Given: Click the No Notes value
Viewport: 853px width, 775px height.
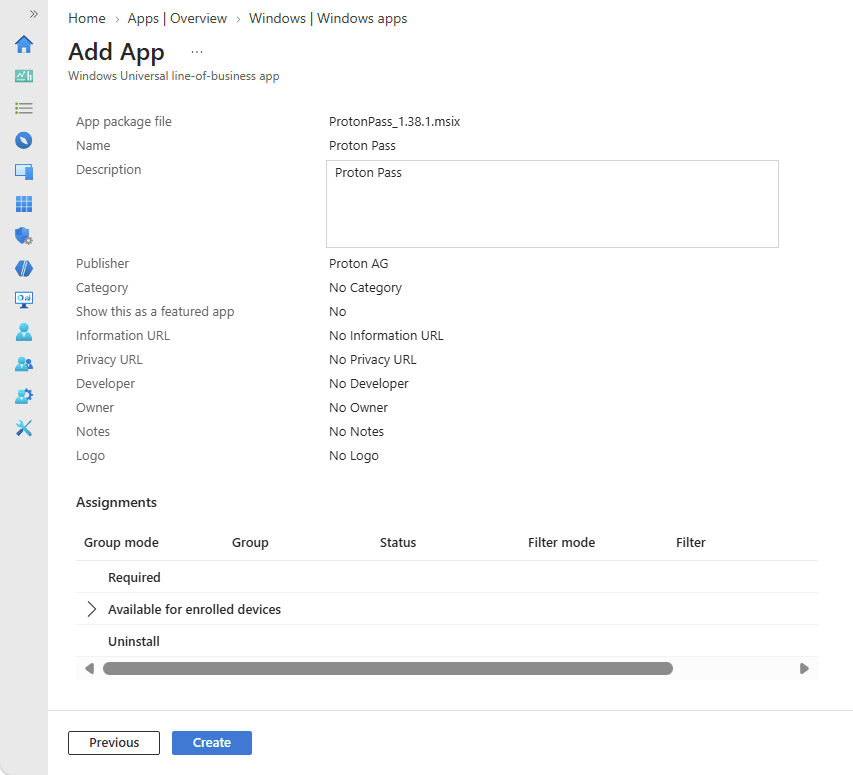Looking at the screenshot, I should point(356,431).
